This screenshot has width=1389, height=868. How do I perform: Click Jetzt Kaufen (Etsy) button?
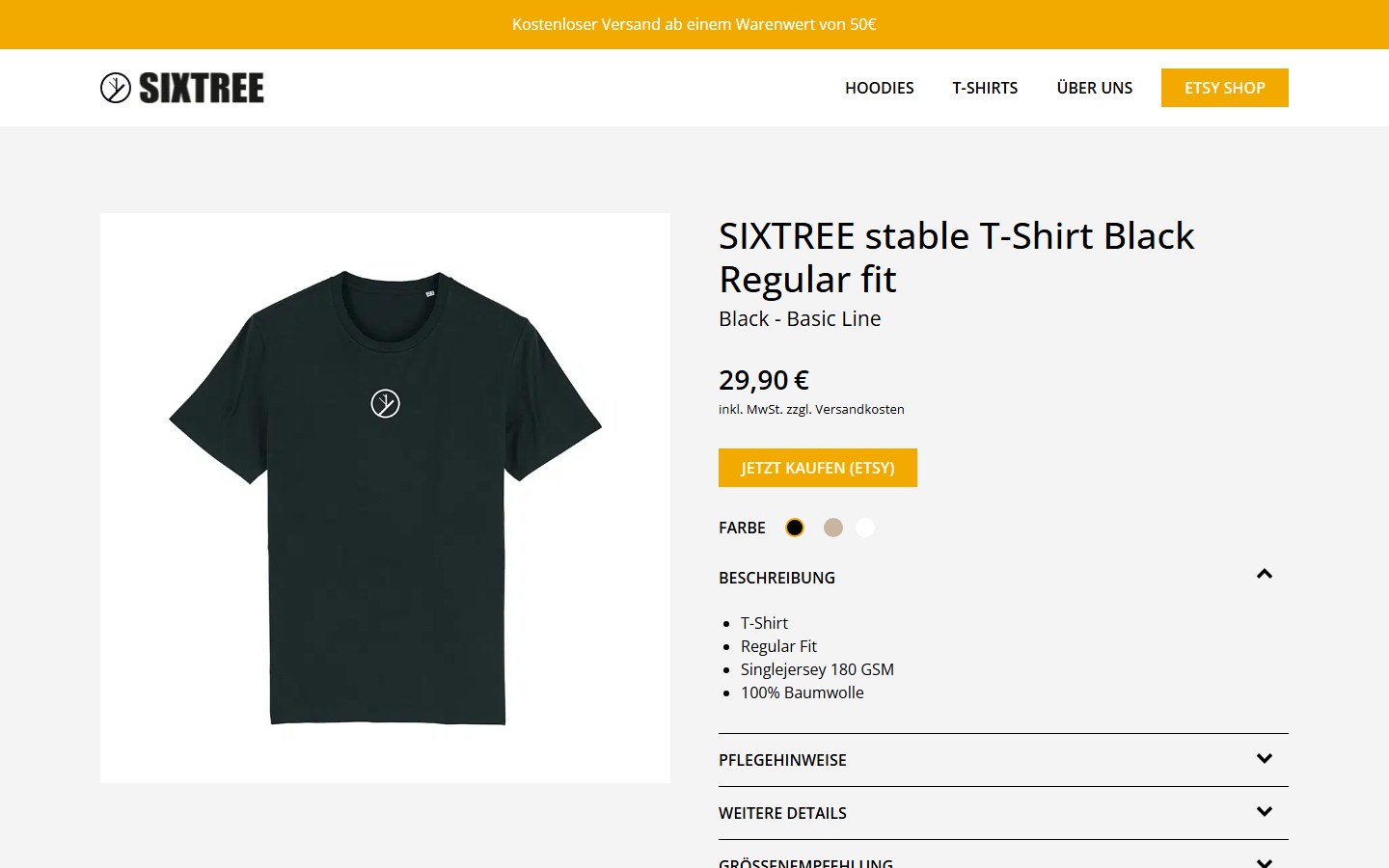818,468
